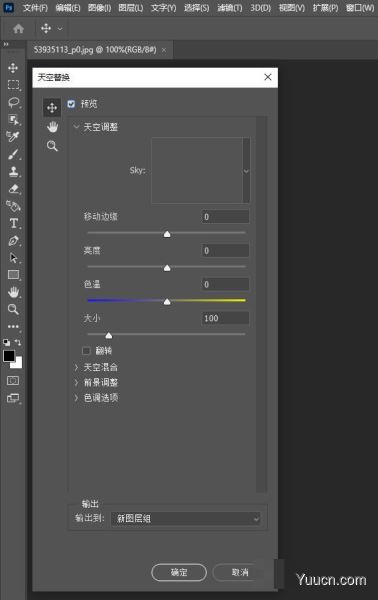Select the Path Selection tool

(13, 258)
